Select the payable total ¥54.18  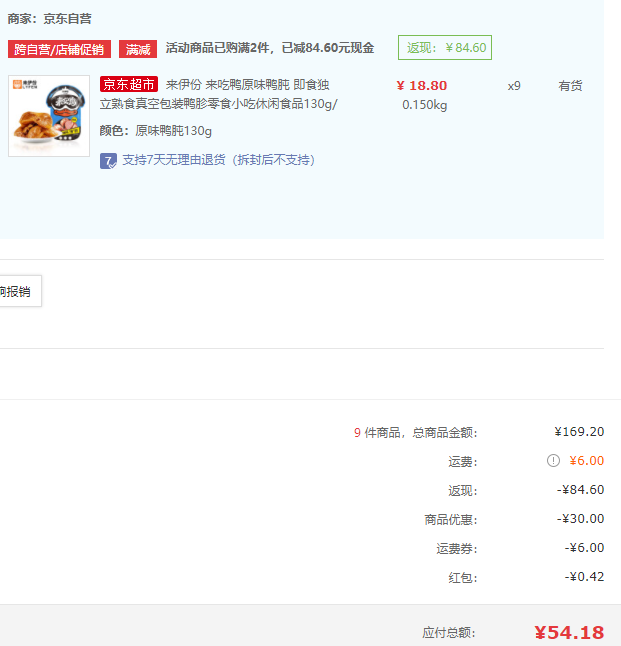click(569, 632)
